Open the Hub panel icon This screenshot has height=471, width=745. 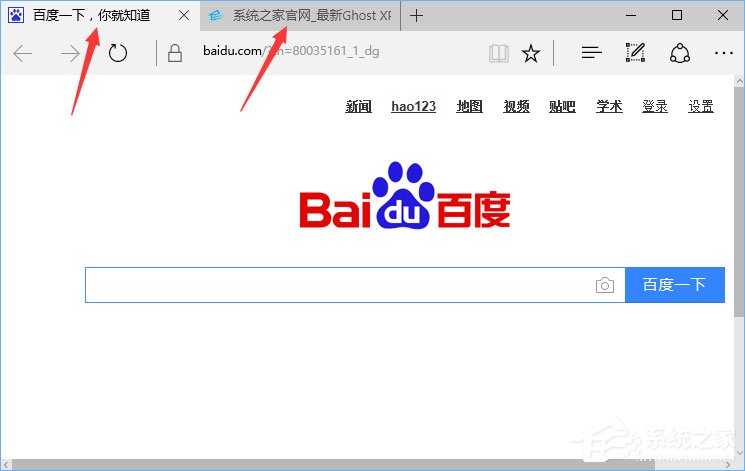point(591,54)
